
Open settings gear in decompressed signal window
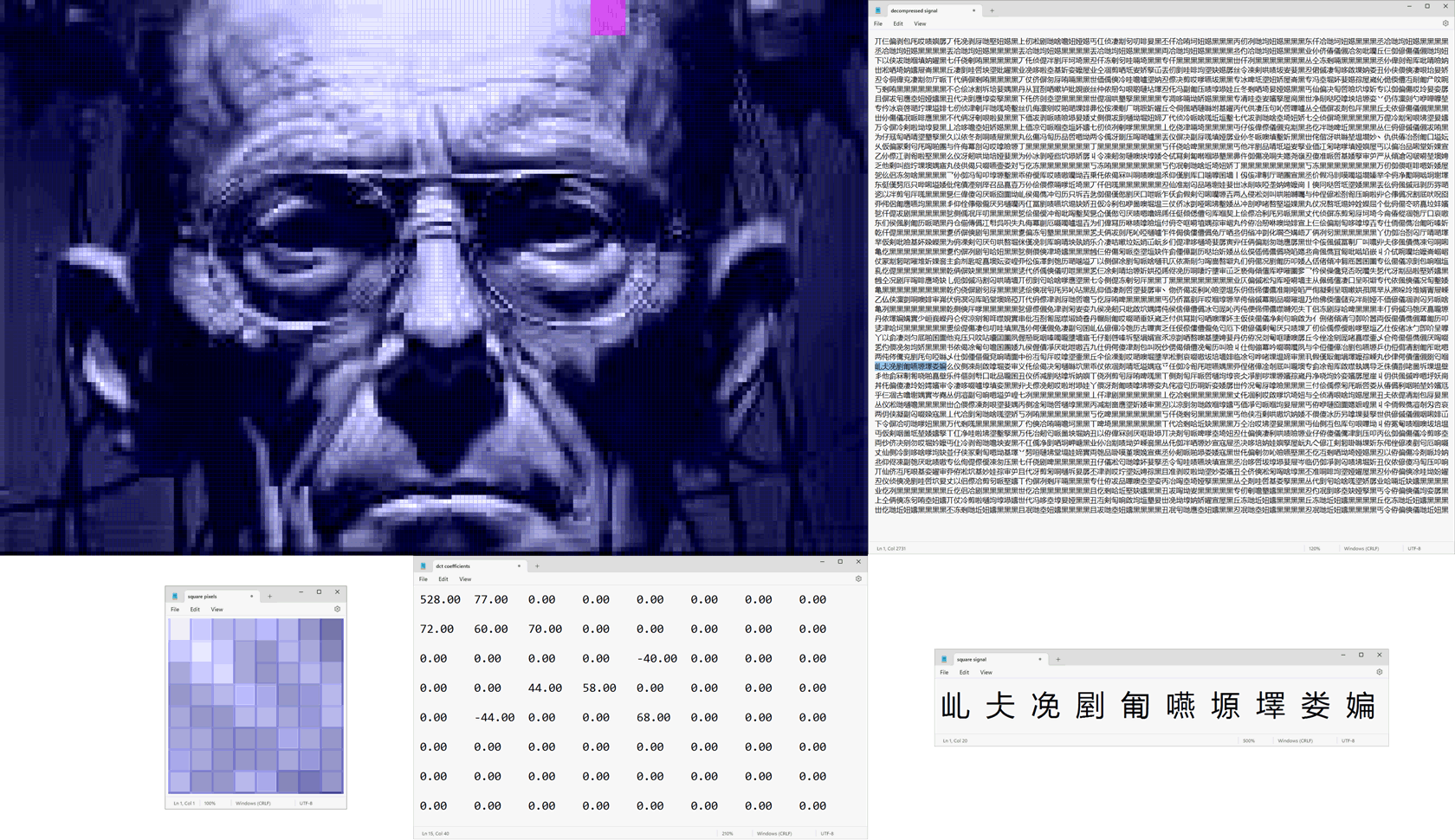click(x=1445, y=23)
